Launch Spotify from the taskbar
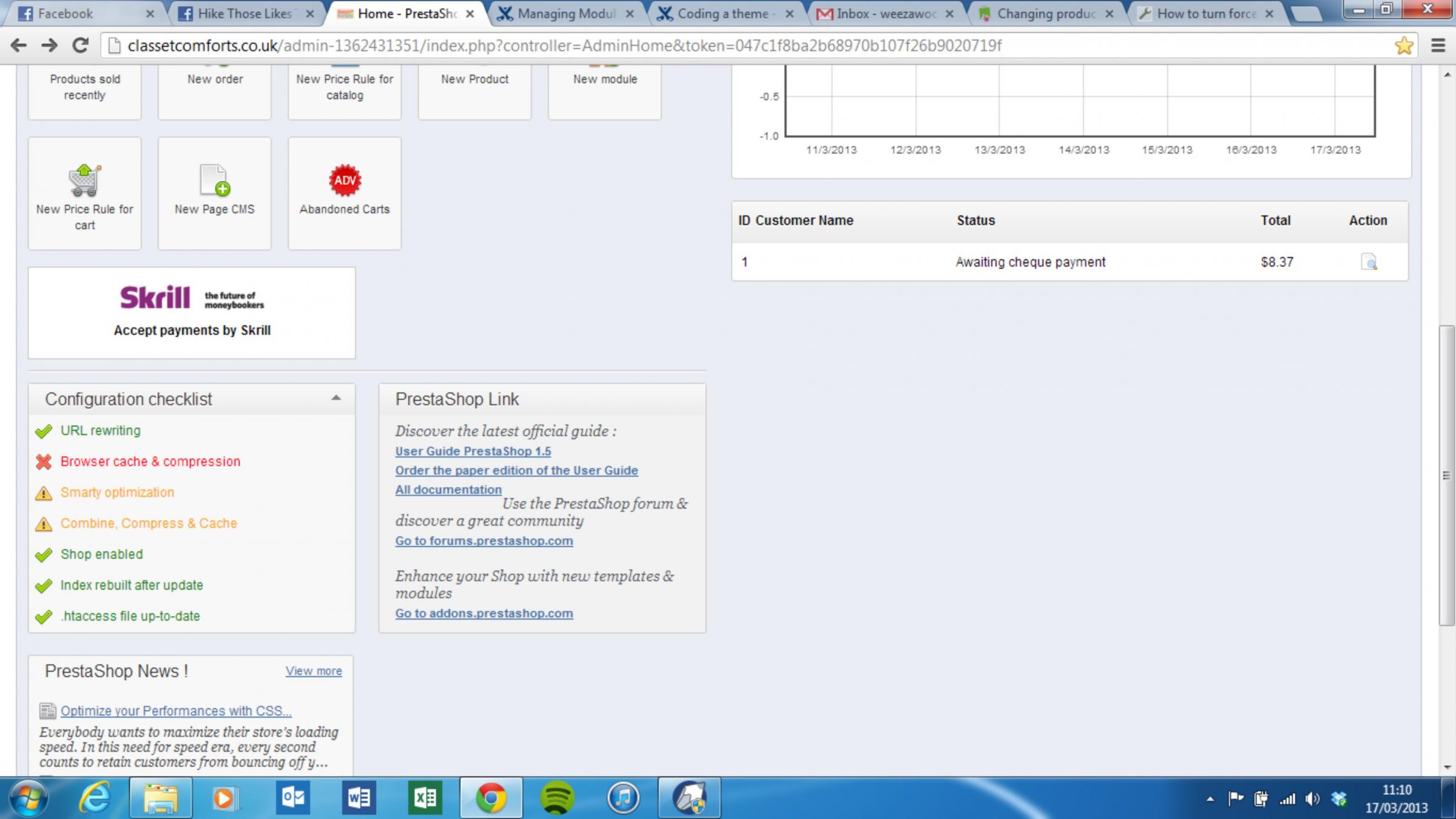Image resolution: width=1456 pixels, height=819 pixels. click(x=556, y=797)
